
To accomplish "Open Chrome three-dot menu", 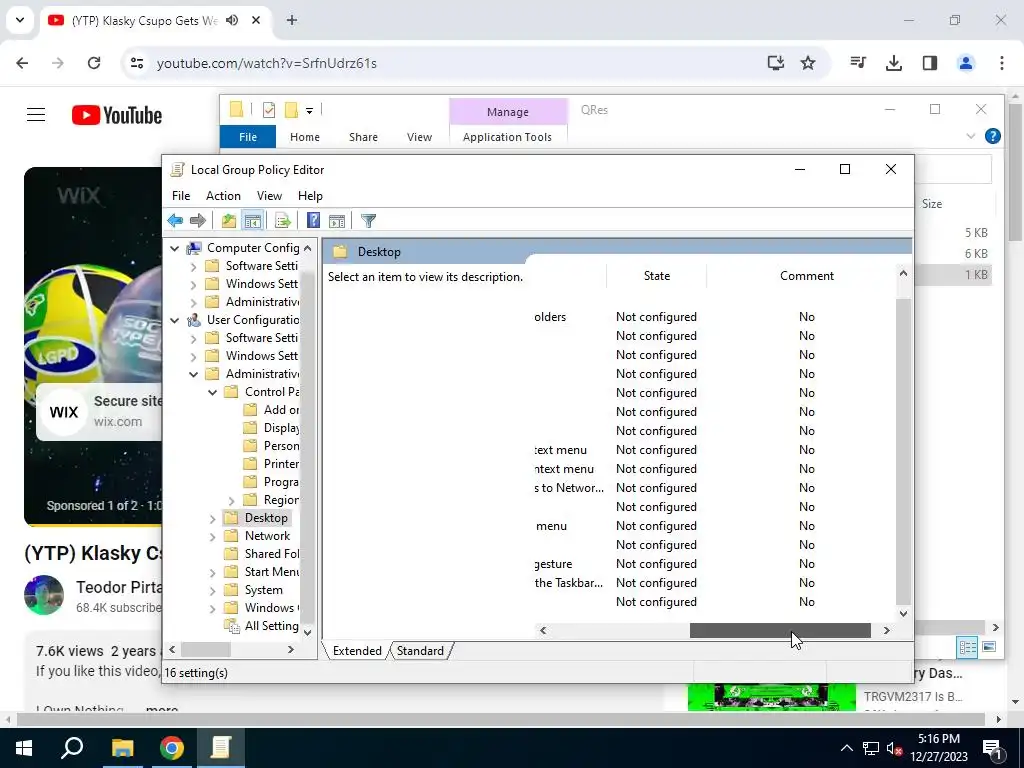I will click(x=1001, y=63).
